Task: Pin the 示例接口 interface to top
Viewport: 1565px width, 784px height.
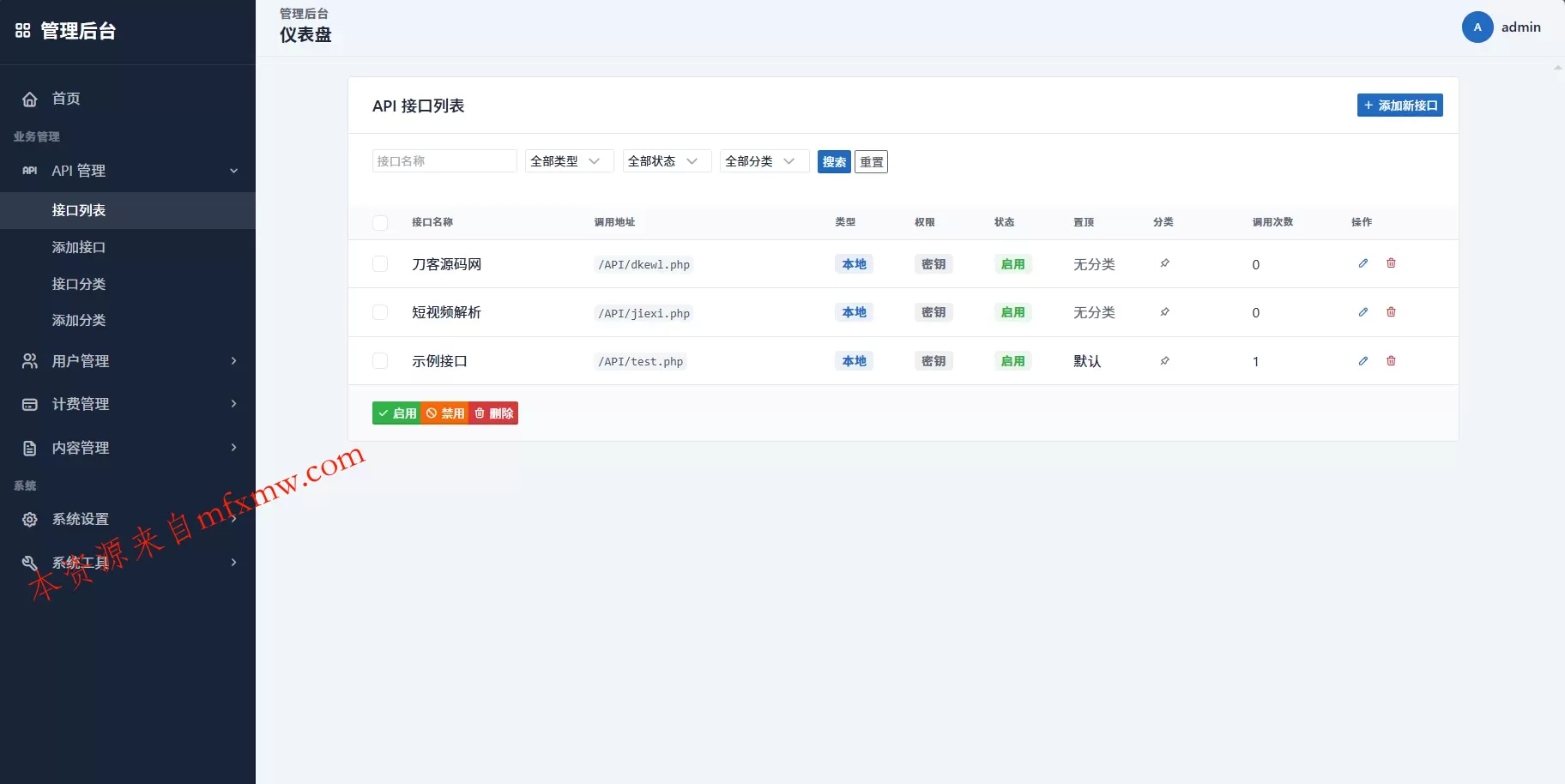Action: point(1164,361)
